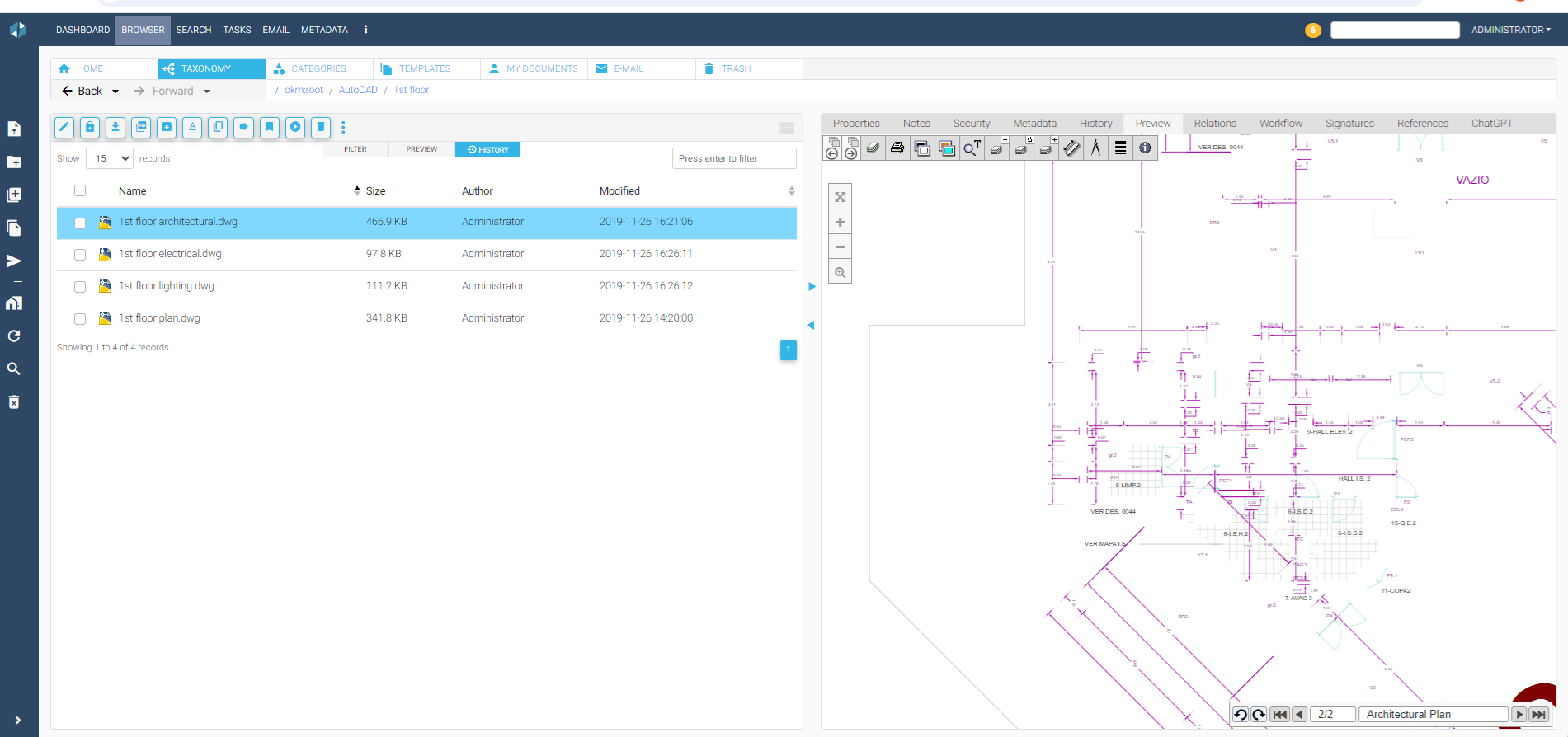Click the checkout box-with-arrow icon
Screen dimensions: 1568x737
pyautogui.click(x=167, y=127)
